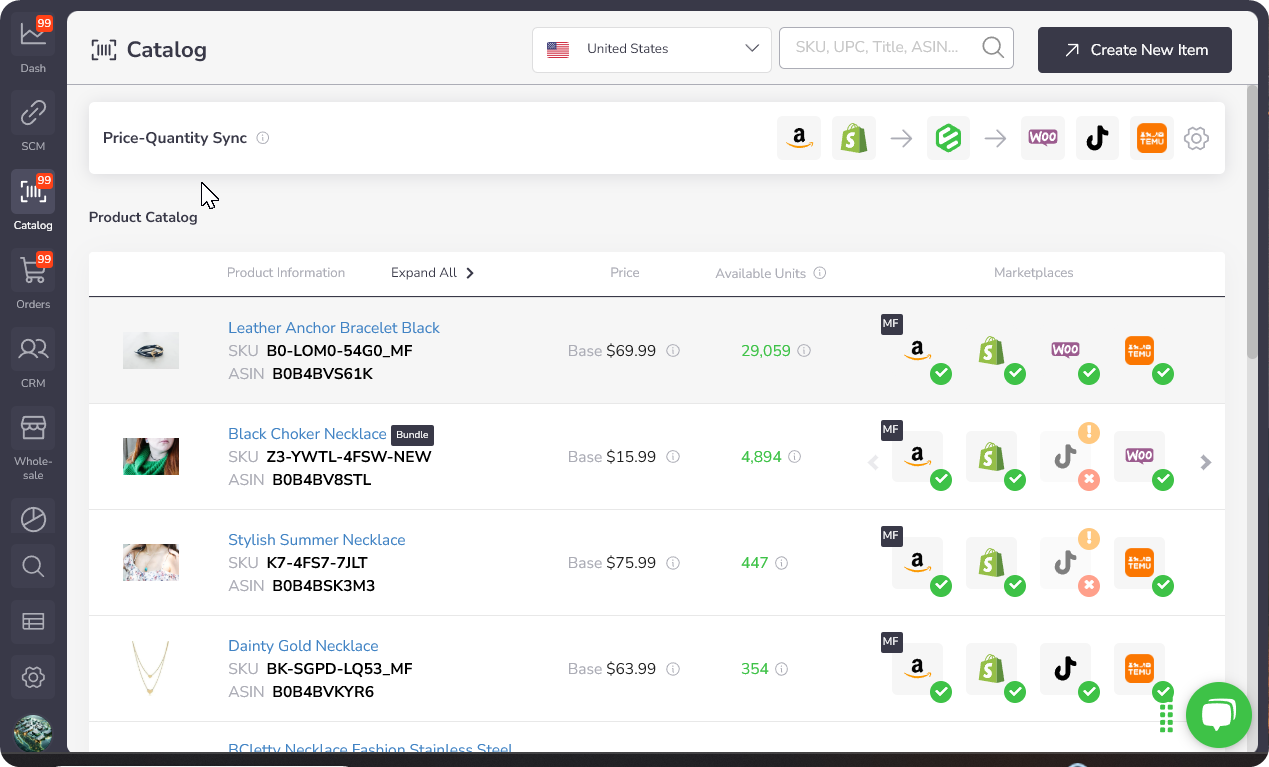
Task: Click the SKU, UPC, Title search field
Action: (x=880, y=47)
